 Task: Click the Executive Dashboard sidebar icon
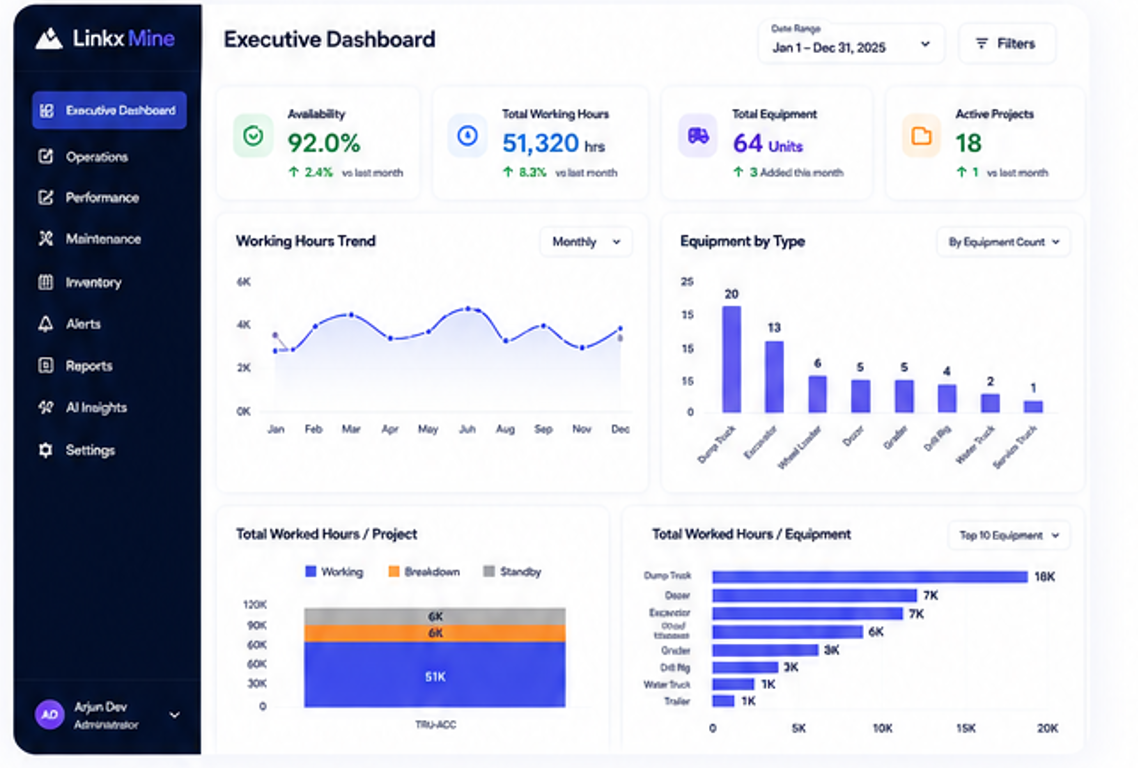pos(46,110)
